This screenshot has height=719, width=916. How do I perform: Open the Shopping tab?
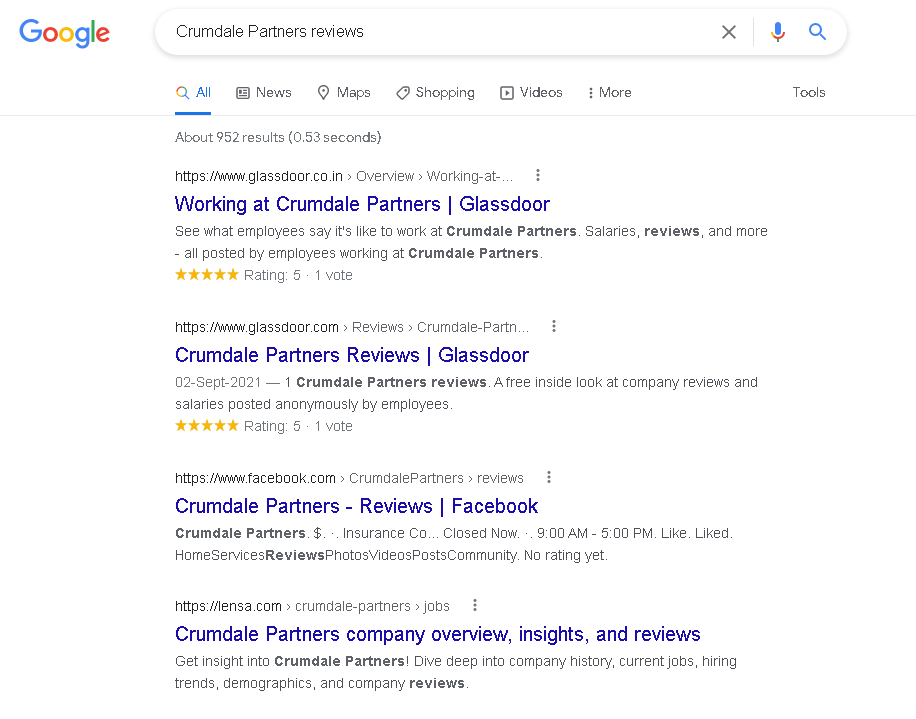(x=435, y=92)
